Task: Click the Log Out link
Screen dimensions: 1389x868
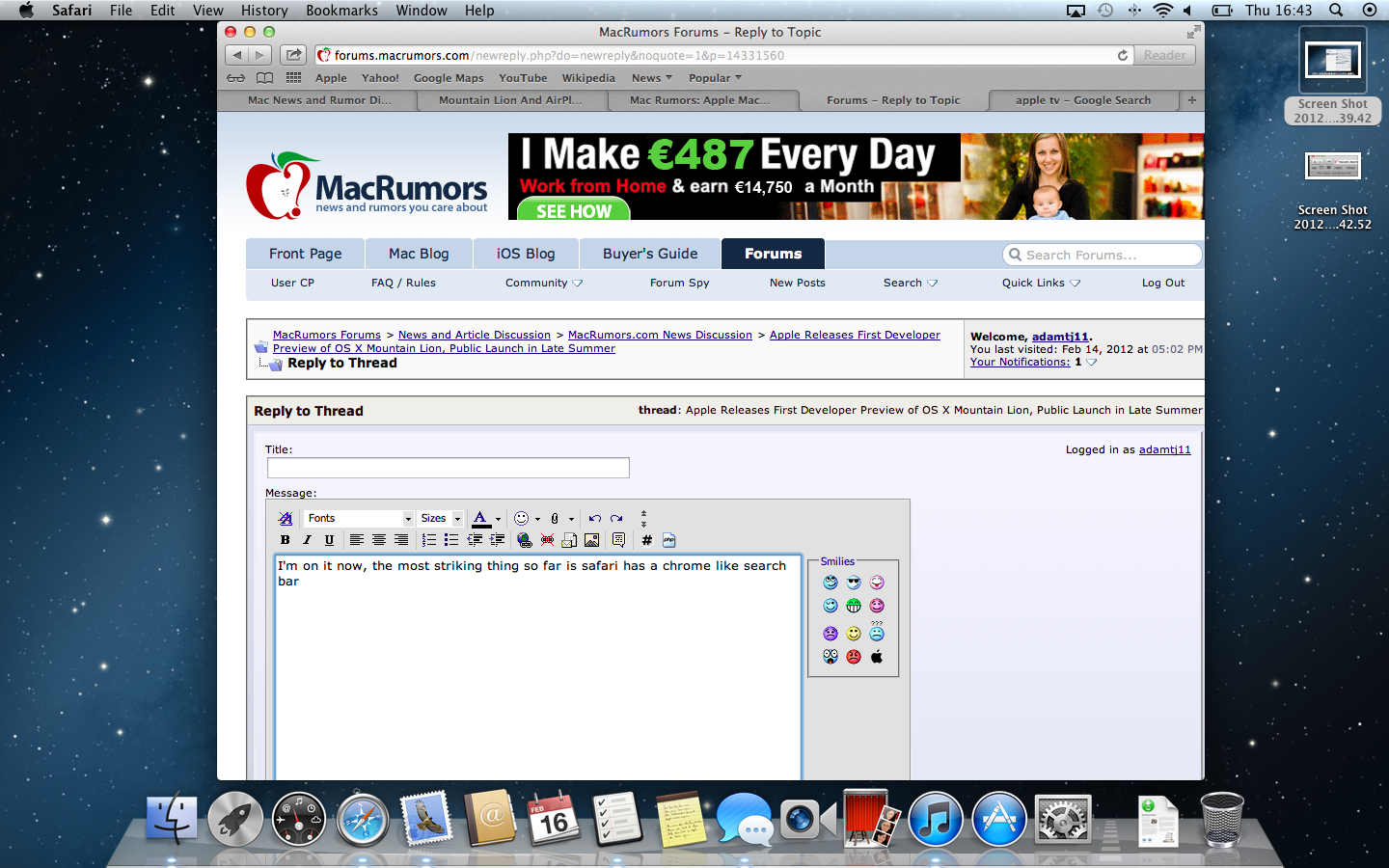Action: coord(1163,283)
